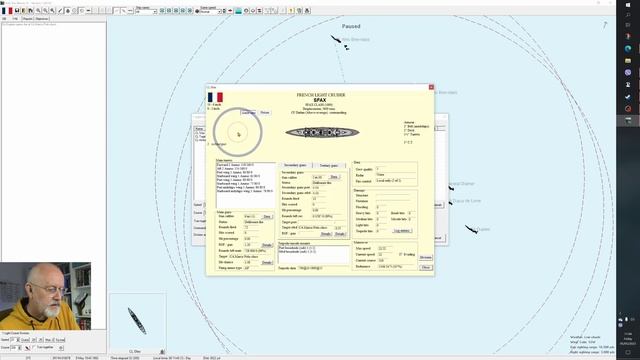Screen dimensions: 640x360
Task: Open the Reports tab in the left panel
Action: [27, 18]
